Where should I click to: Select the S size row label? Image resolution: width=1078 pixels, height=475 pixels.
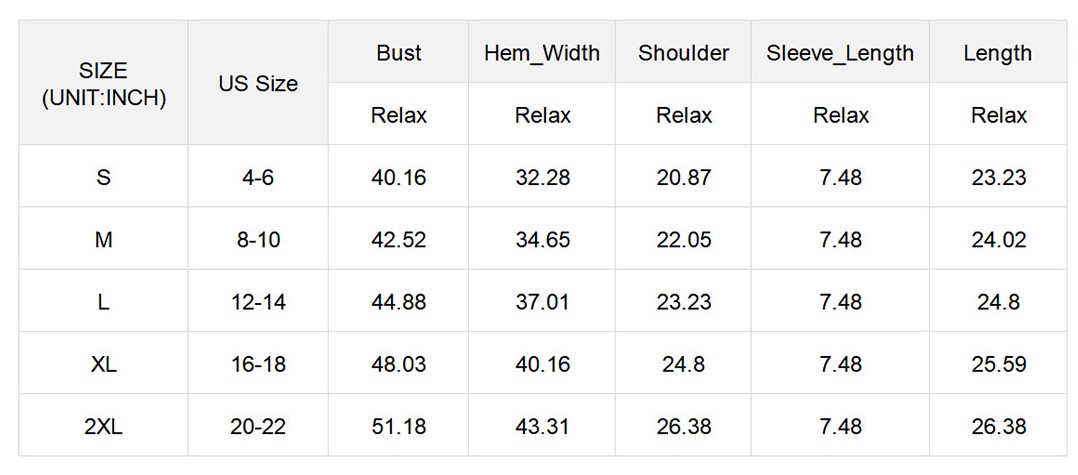[104, 178]
